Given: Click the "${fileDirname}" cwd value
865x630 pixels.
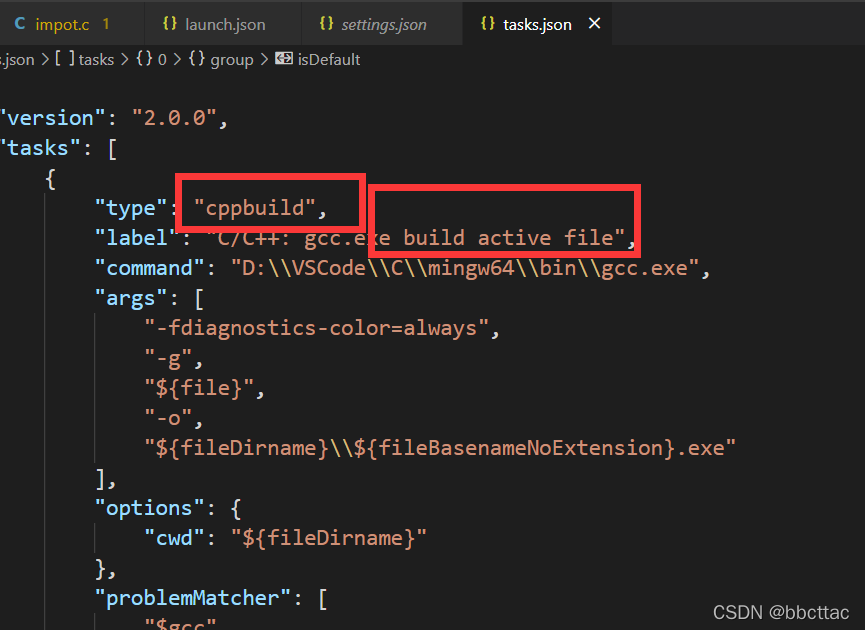Looking at the screenshot, I should coord(329,538).
